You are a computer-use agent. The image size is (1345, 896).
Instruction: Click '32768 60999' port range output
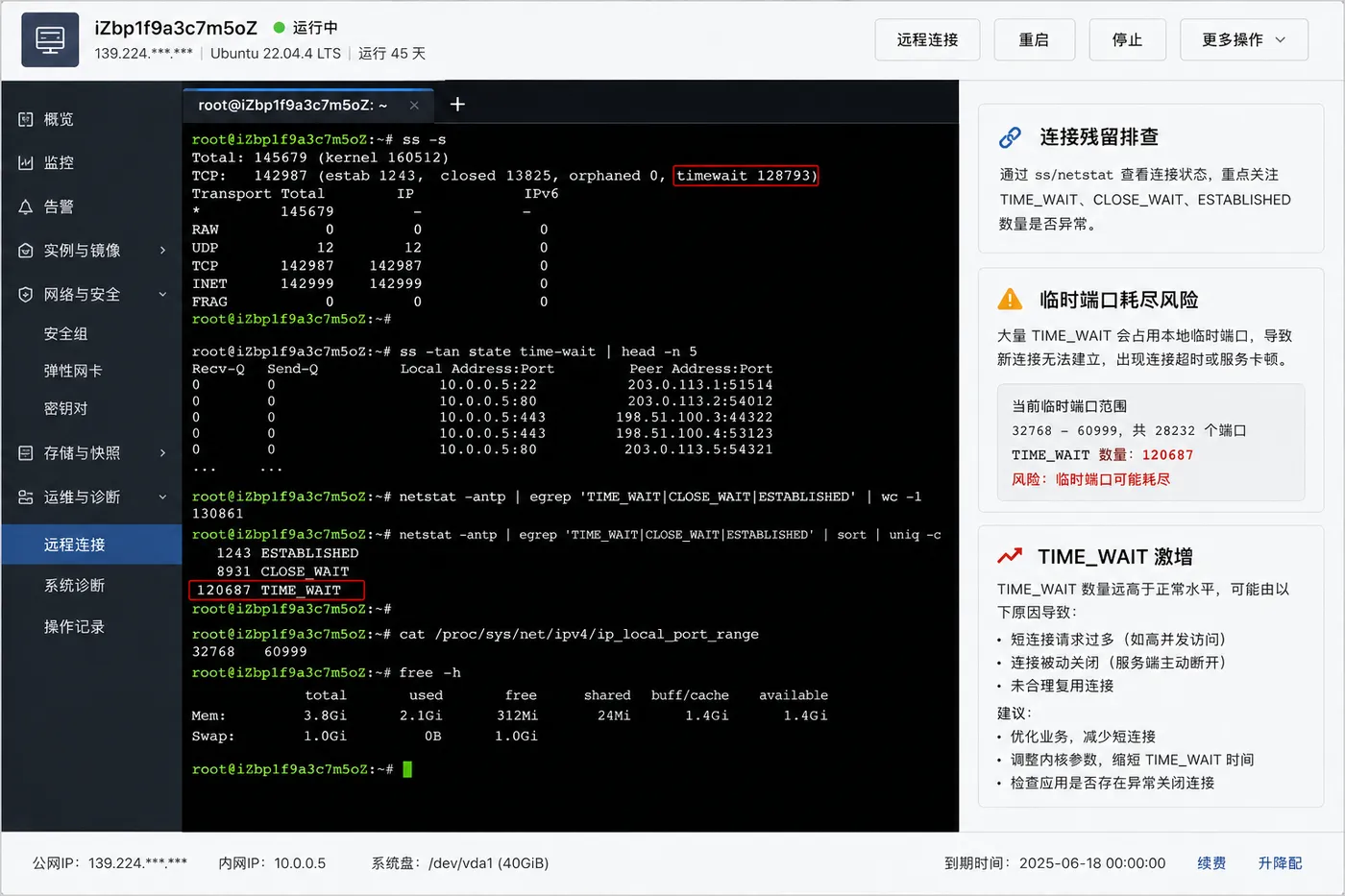coord(249,652)
